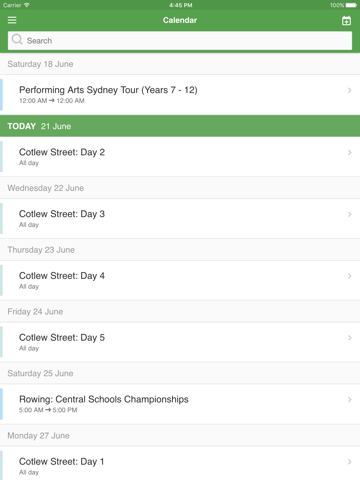Expand chevron for Performing Arts Sydney Tour
This screenshot has width=360, height=480.
click(349, 90)
